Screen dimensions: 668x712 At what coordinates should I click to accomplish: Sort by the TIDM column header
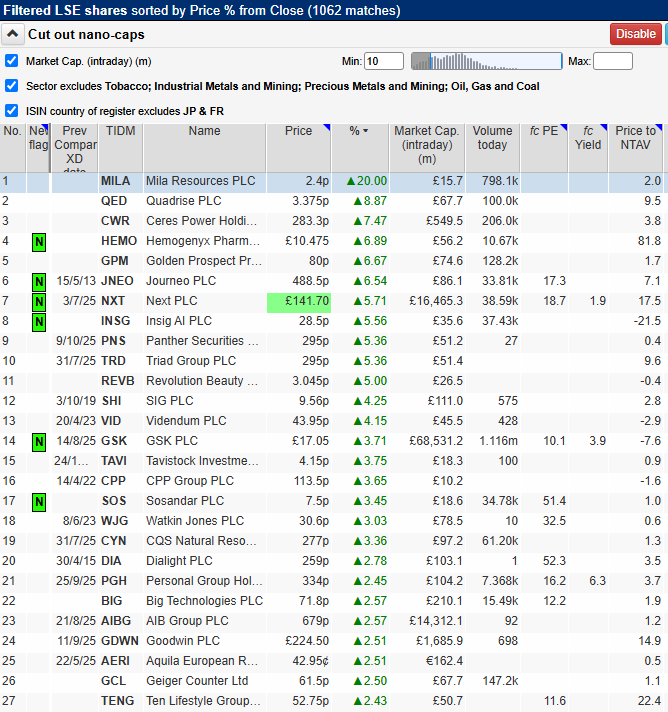click(x=120, y=148)
